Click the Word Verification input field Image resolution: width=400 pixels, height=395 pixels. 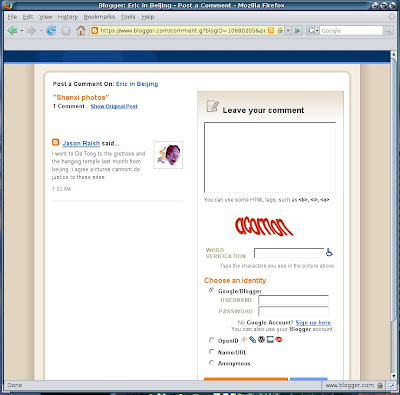[x=289, y=253]
